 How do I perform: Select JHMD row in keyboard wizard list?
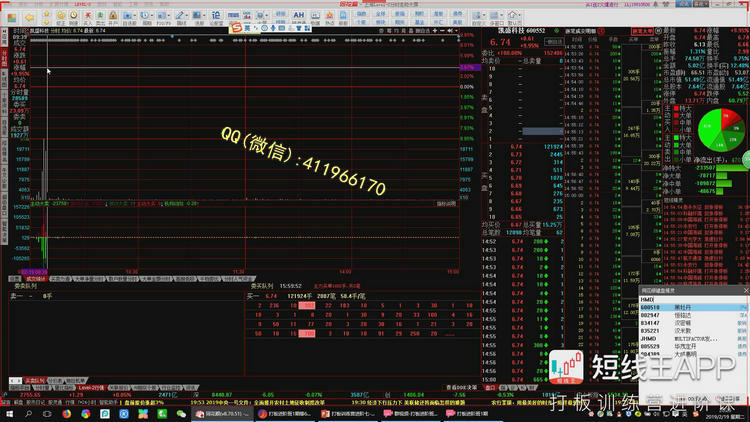coord(693,338)
